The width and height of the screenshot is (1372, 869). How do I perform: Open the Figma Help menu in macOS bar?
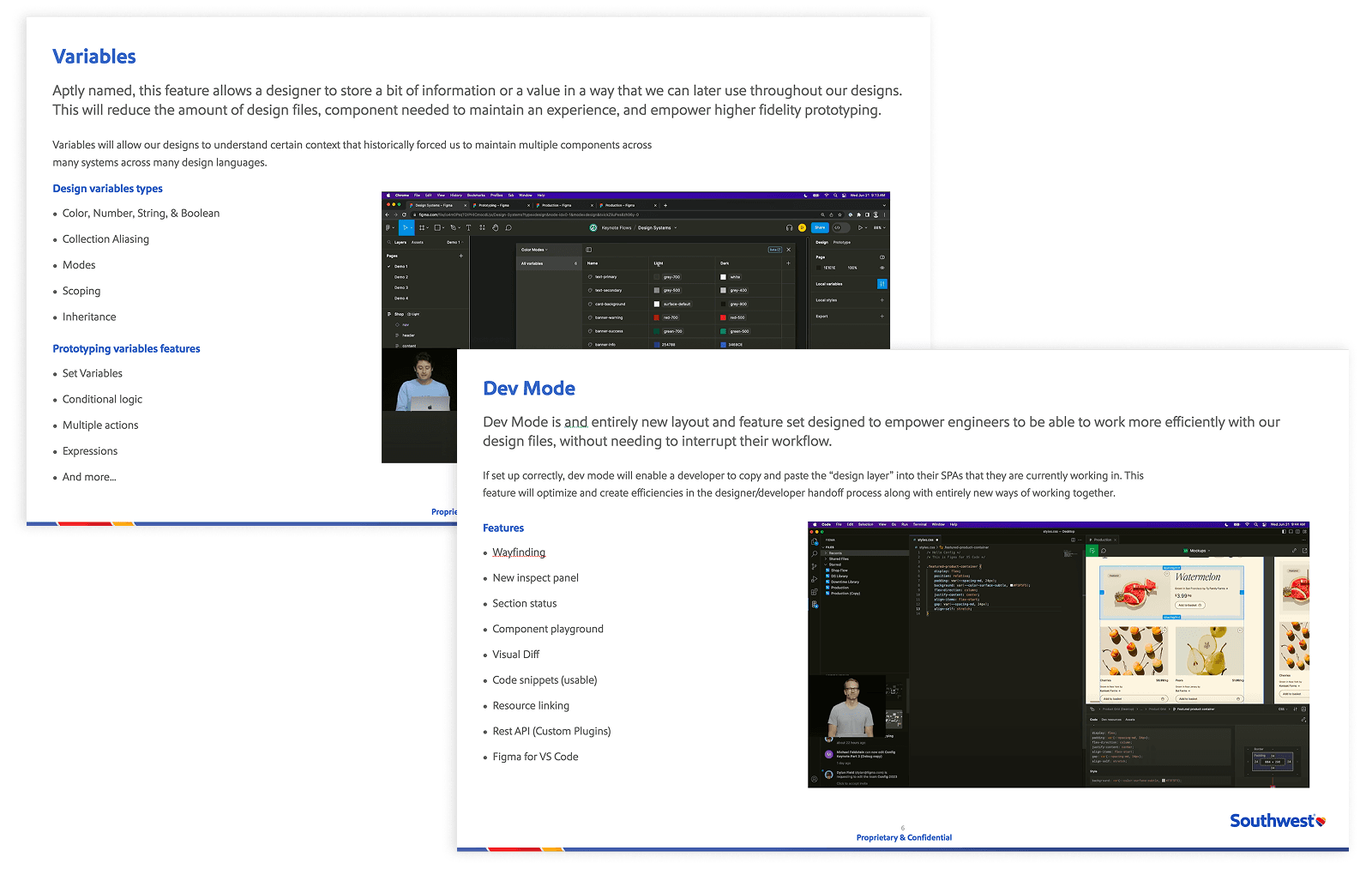(541, 195)
